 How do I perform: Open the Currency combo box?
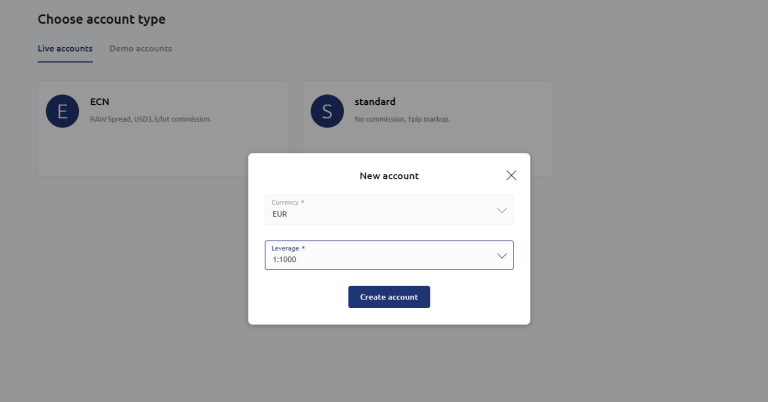tap(389, 210)
